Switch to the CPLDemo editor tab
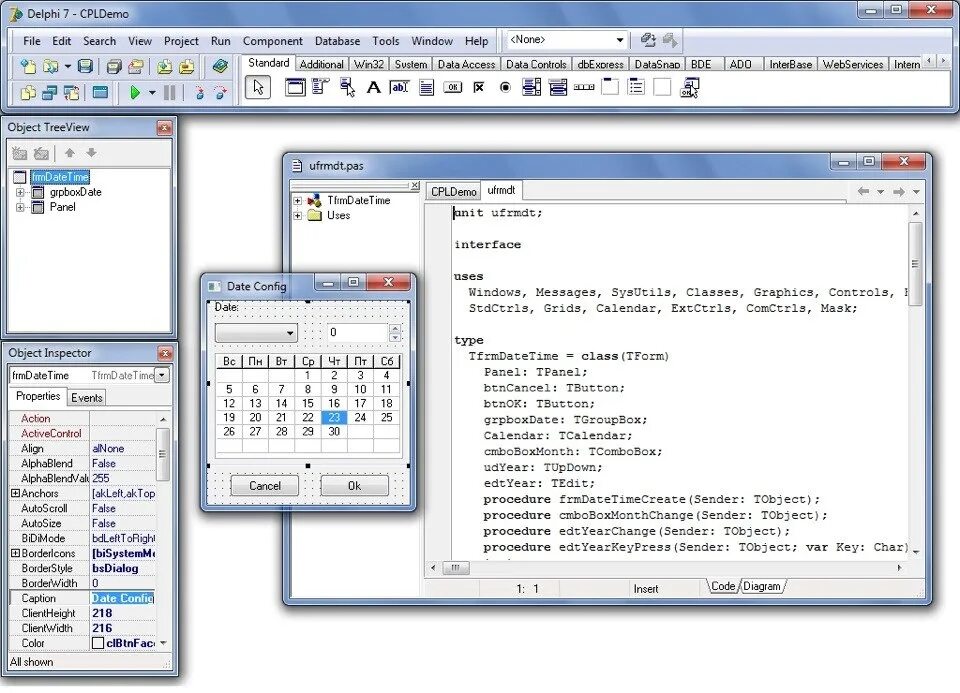Viewport: 960px width, 693px height. pos(453,192)
